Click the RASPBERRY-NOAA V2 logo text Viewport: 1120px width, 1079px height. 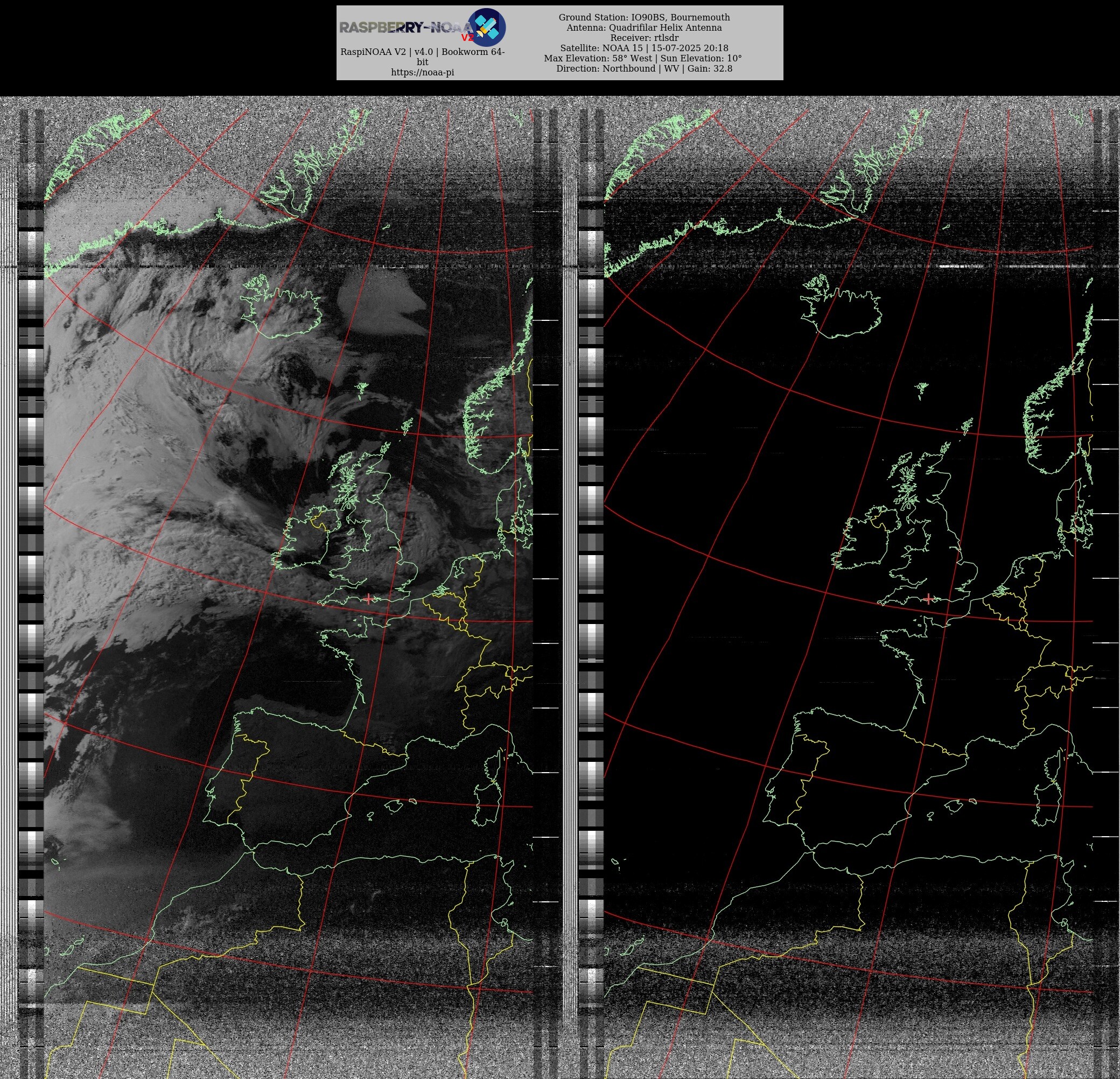pyautogui.click(x=407, y=29)
